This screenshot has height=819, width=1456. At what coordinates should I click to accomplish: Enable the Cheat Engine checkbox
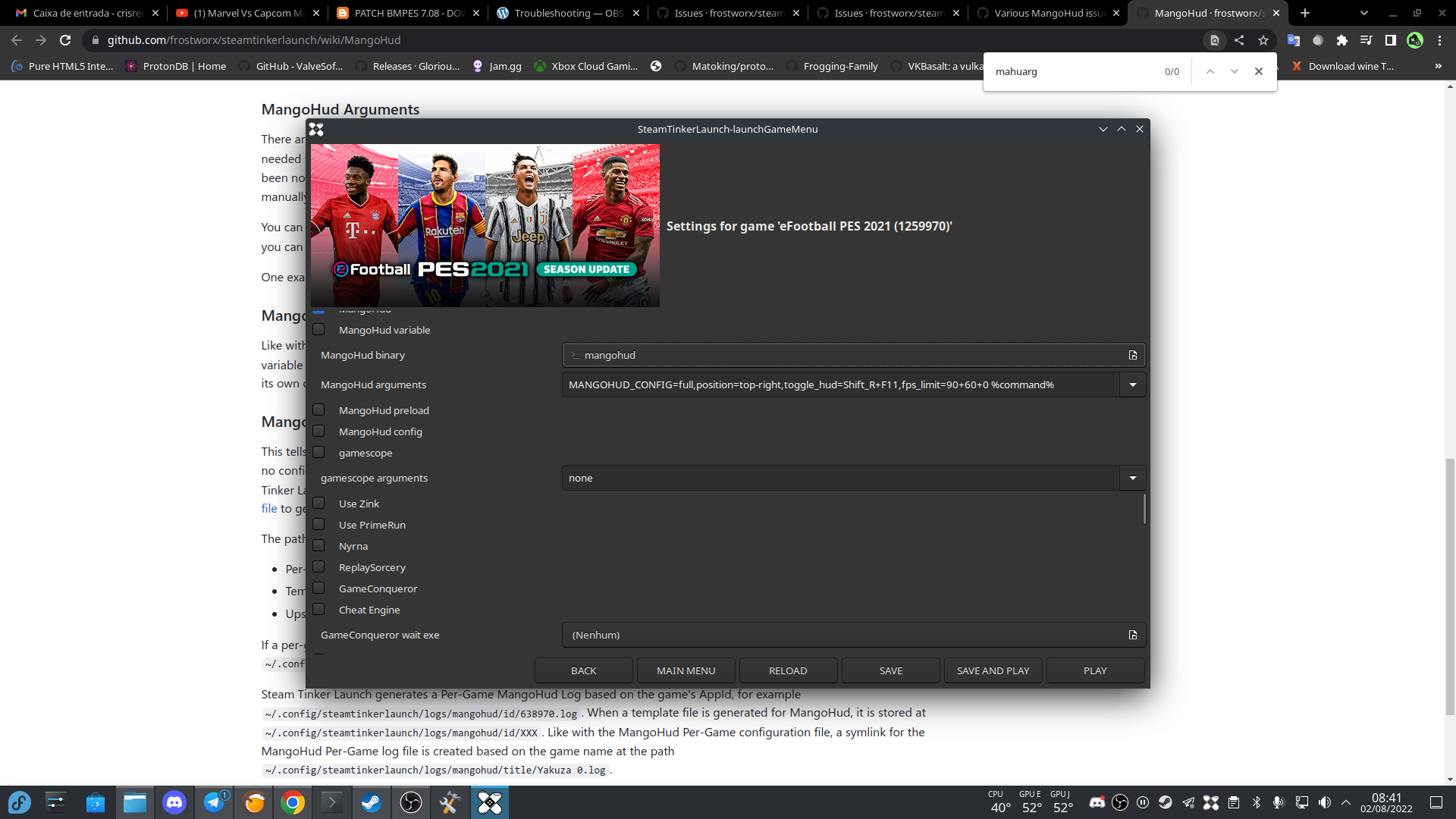318,610
